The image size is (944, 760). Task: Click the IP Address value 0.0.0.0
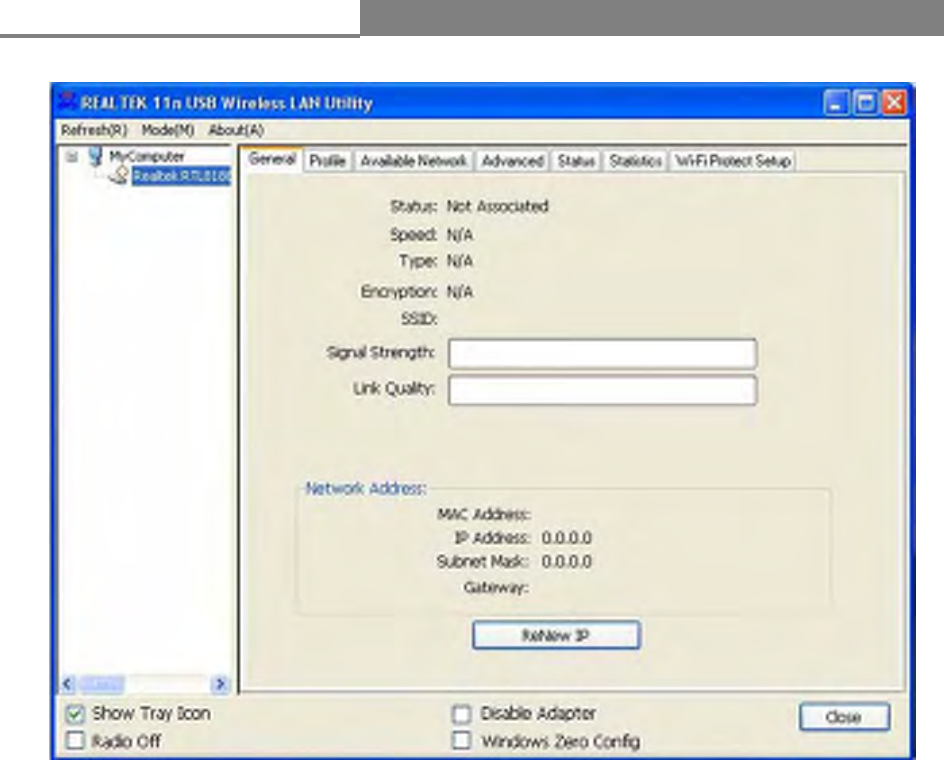(567, 538)
